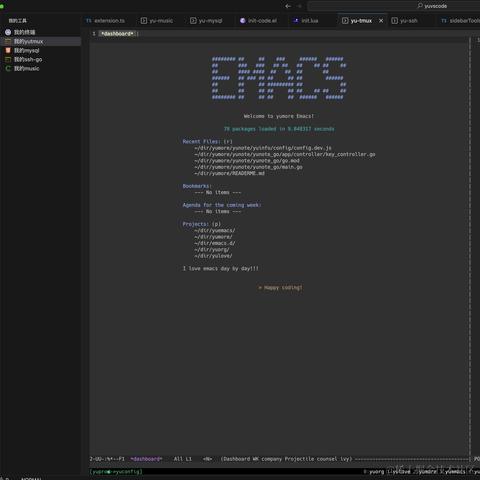Click the terminal icon on yu-ssh tab

tap(394, 21)
